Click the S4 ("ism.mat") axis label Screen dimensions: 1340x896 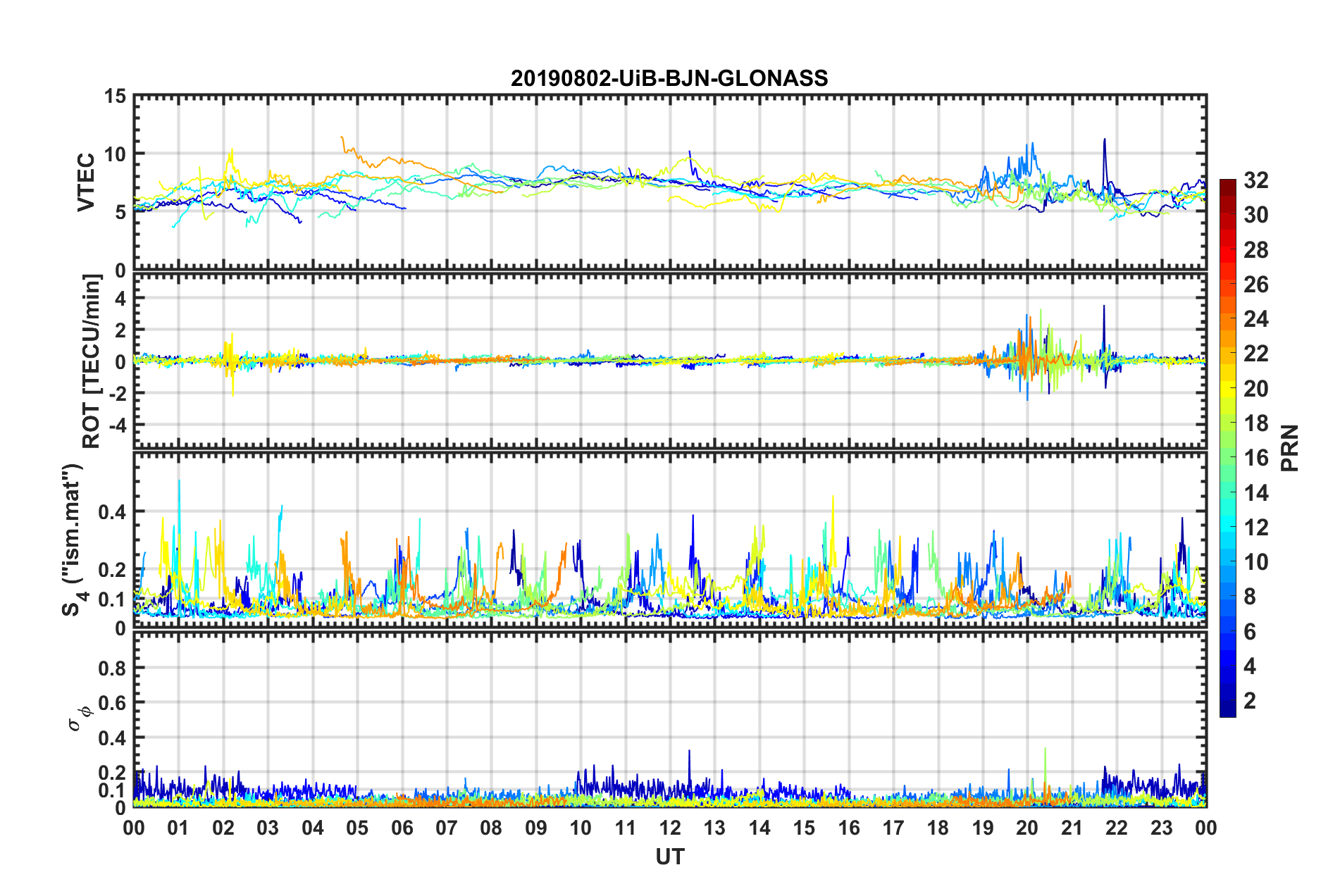(74, 540)
